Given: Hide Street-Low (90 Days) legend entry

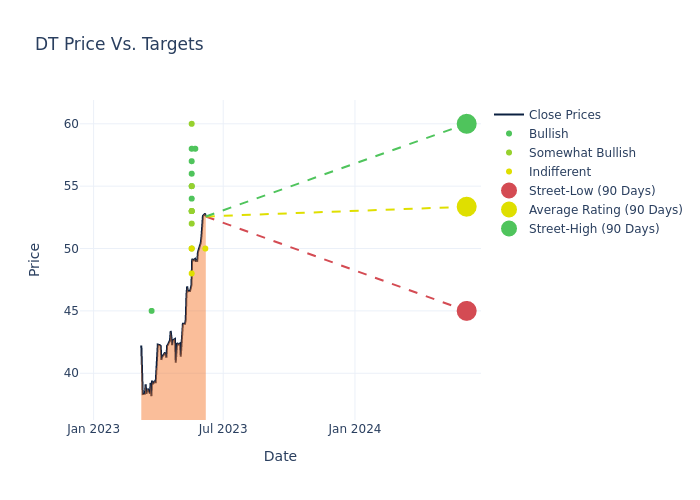Looking at the screenshot, I should pos(592,191).
